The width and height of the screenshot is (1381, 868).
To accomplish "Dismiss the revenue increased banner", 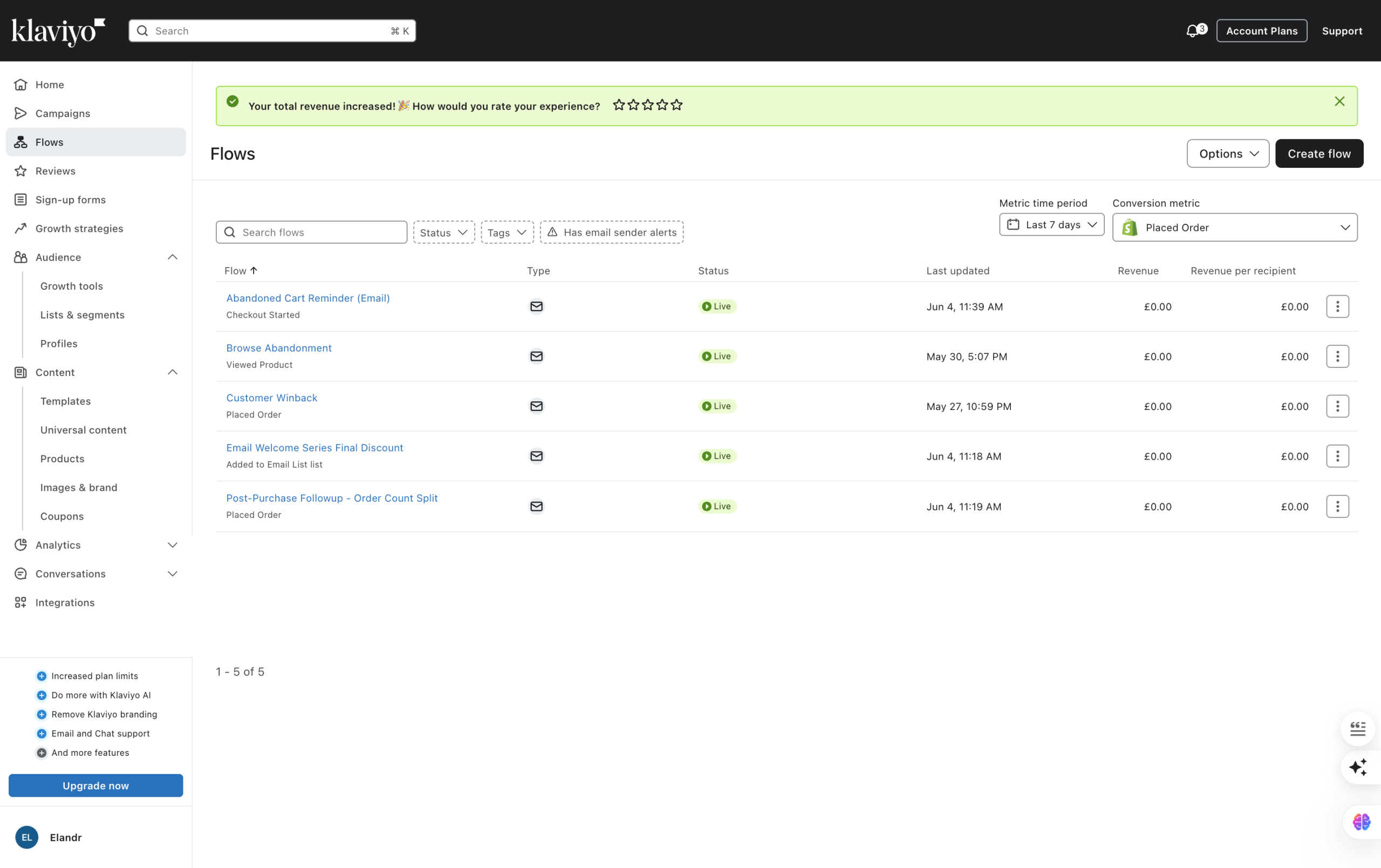I will pos(1339,101).
